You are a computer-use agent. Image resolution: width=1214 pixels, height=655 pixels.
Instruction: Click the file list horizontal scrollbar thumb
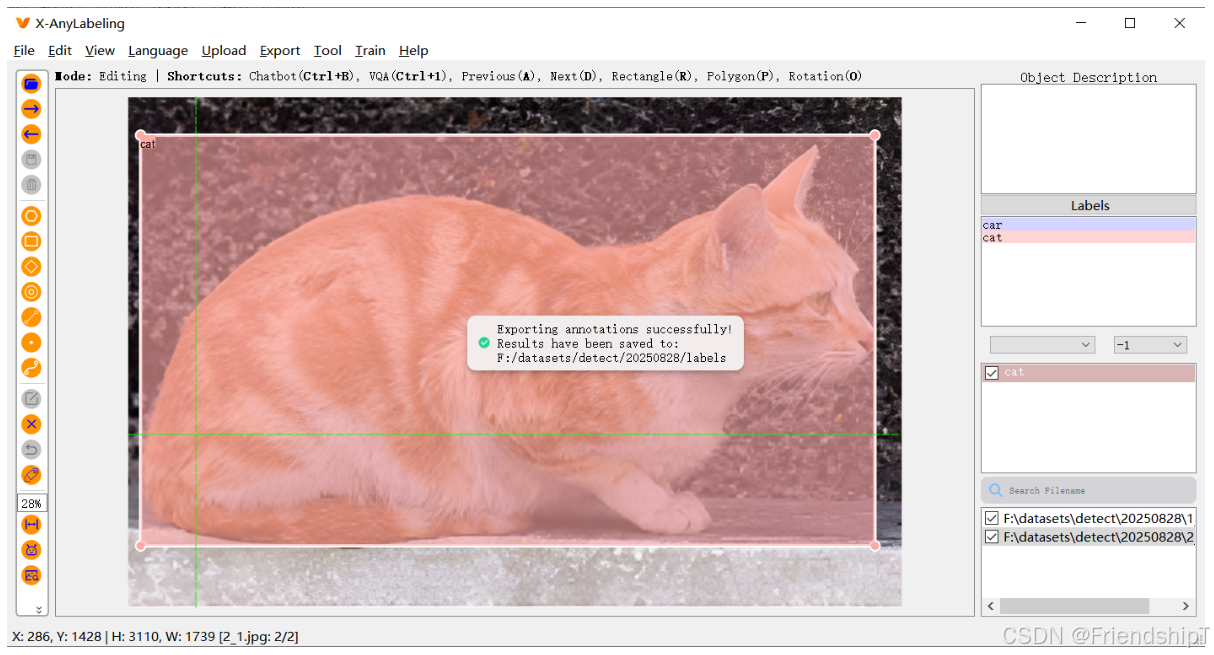click(1074, 606)
